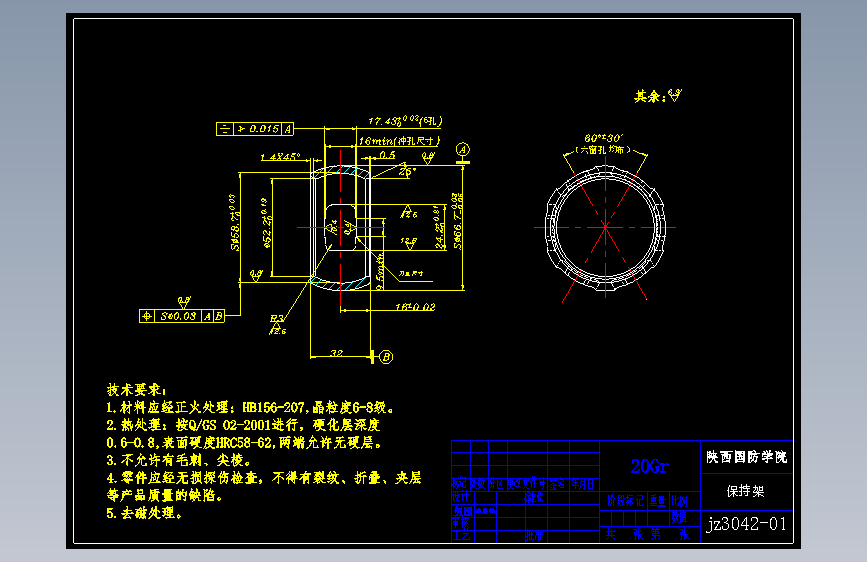Click the 阶段标记 cell
This screenshot has width=867, height=562.
625,501
